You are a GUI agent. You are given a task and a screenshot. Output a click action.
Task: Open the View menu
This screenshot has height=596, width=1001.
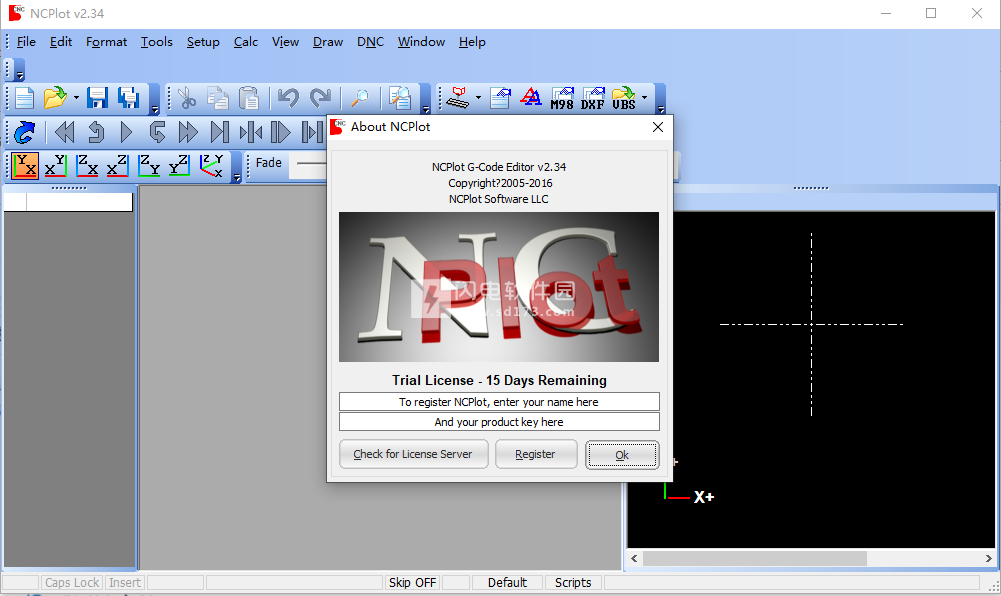(285, 42)
